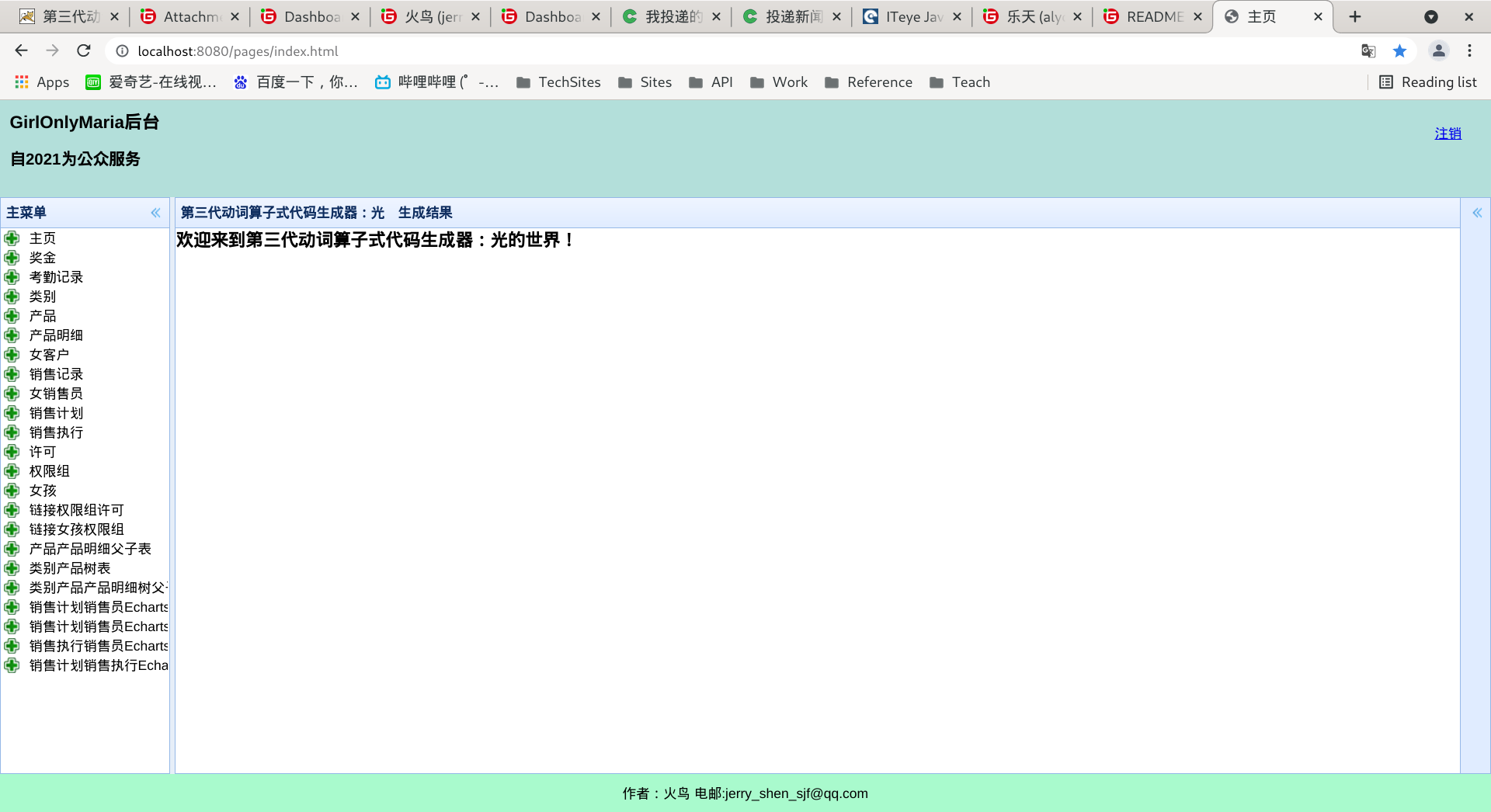Open the TechSites bookmarks folder

pos(558,82)
